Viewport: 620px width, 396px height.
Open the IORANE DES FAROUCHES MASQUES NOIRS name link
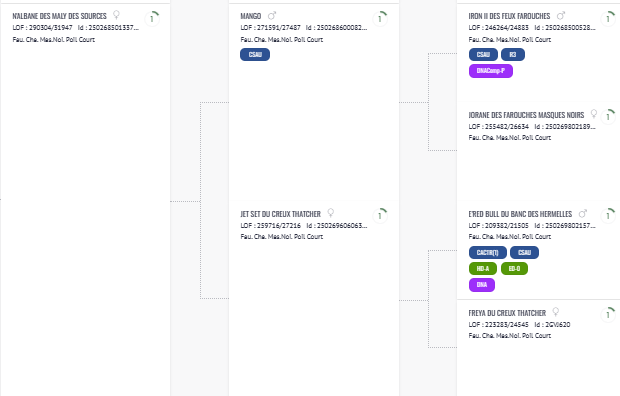526,115
